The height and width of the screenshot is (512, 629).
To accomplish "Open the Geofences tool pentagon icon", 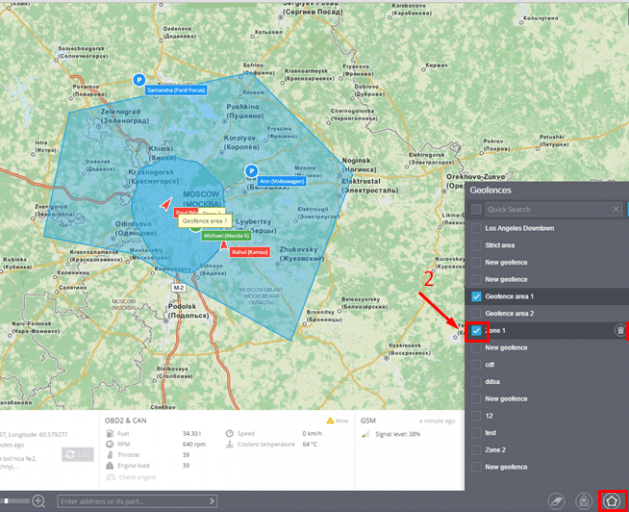I will (611, 501).
